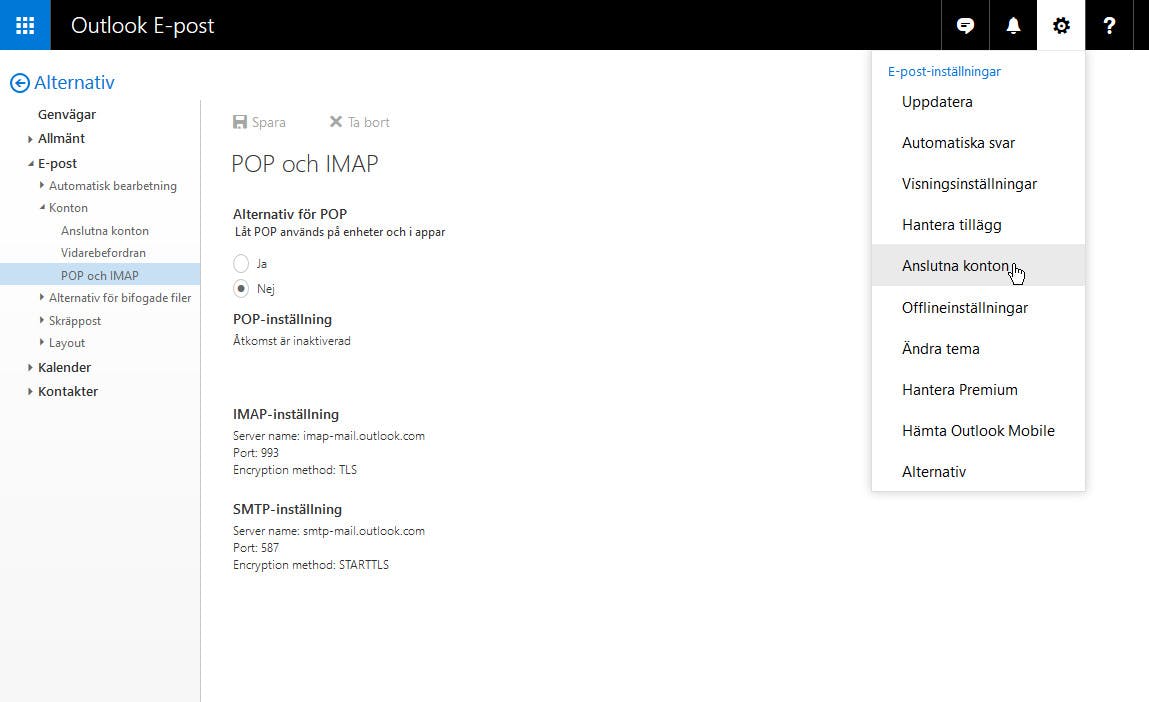Select Anslutna konton in settings menu

[978, 265]
